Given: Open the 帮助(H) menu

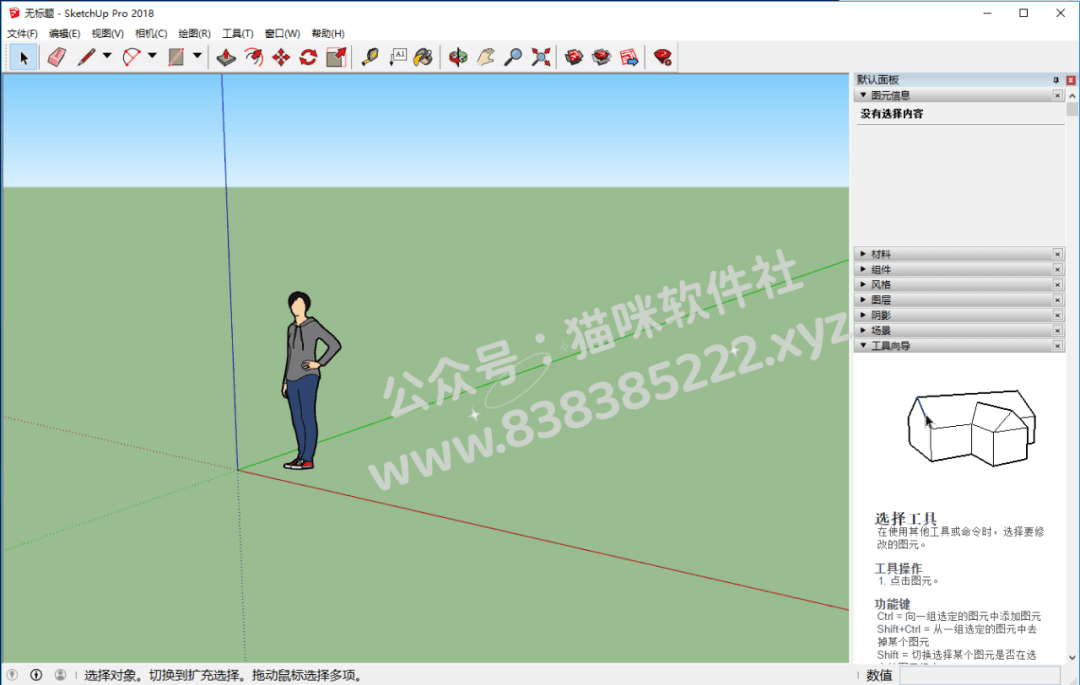Looking at the screenshot, I should [x=328, y=33].
